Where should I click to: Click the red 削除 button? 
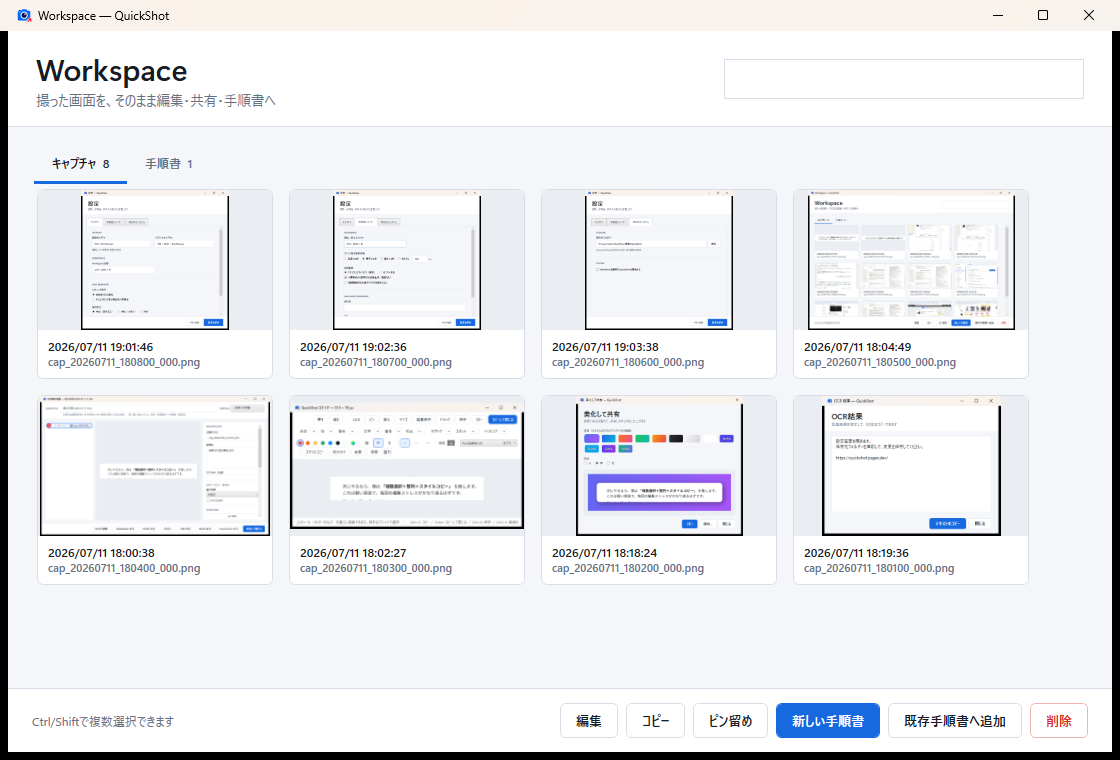click(x=1059, y=721)
